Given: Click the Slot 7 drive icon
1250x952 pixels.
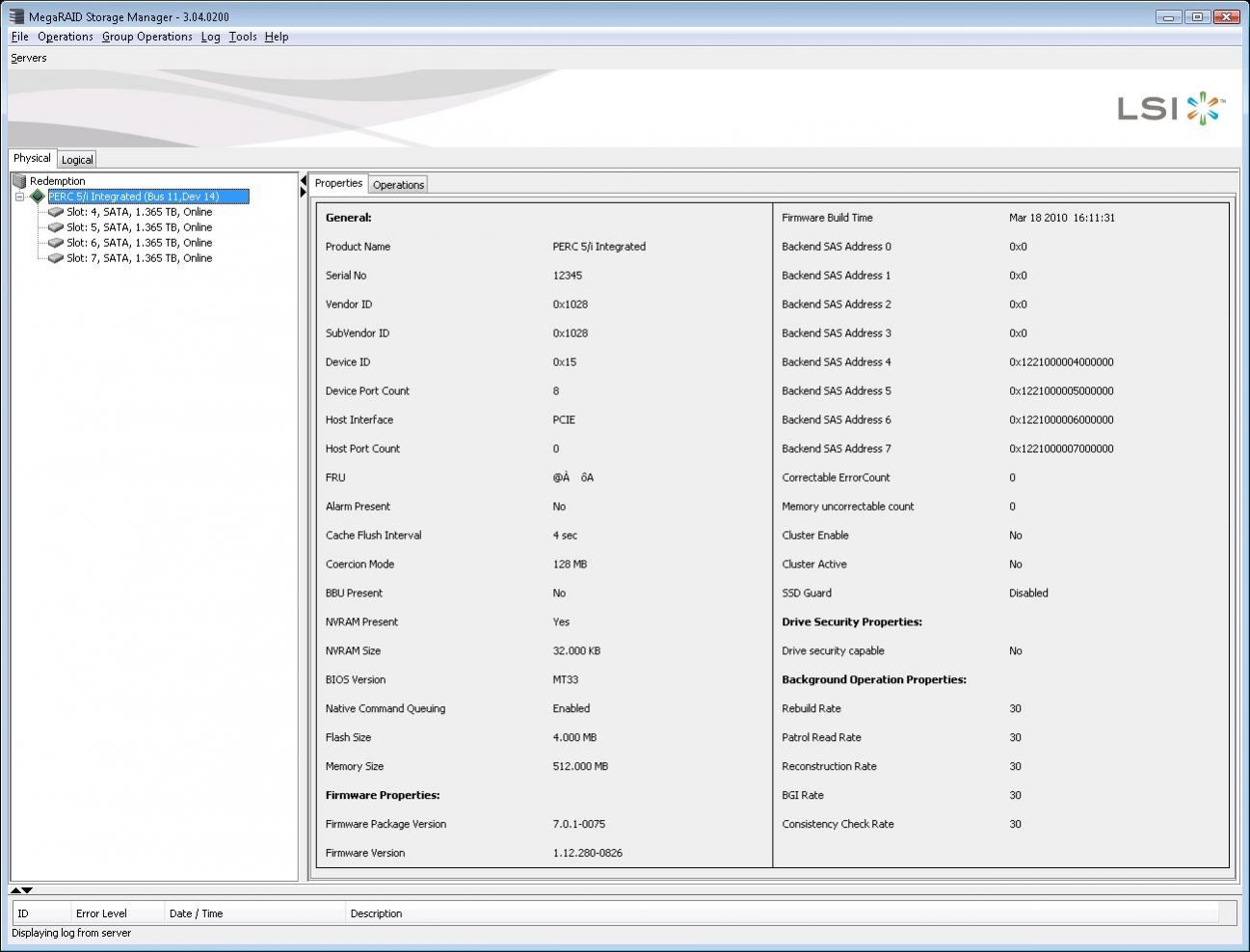Looking at the screenshot, I should click(x=56, y=258).
